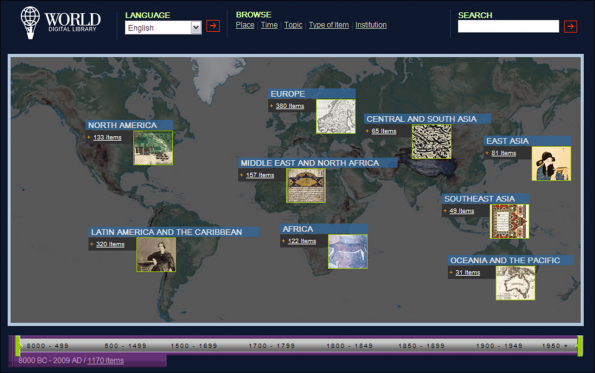Browse by Institution
595x373 pixels.
(x=371, y=25)
